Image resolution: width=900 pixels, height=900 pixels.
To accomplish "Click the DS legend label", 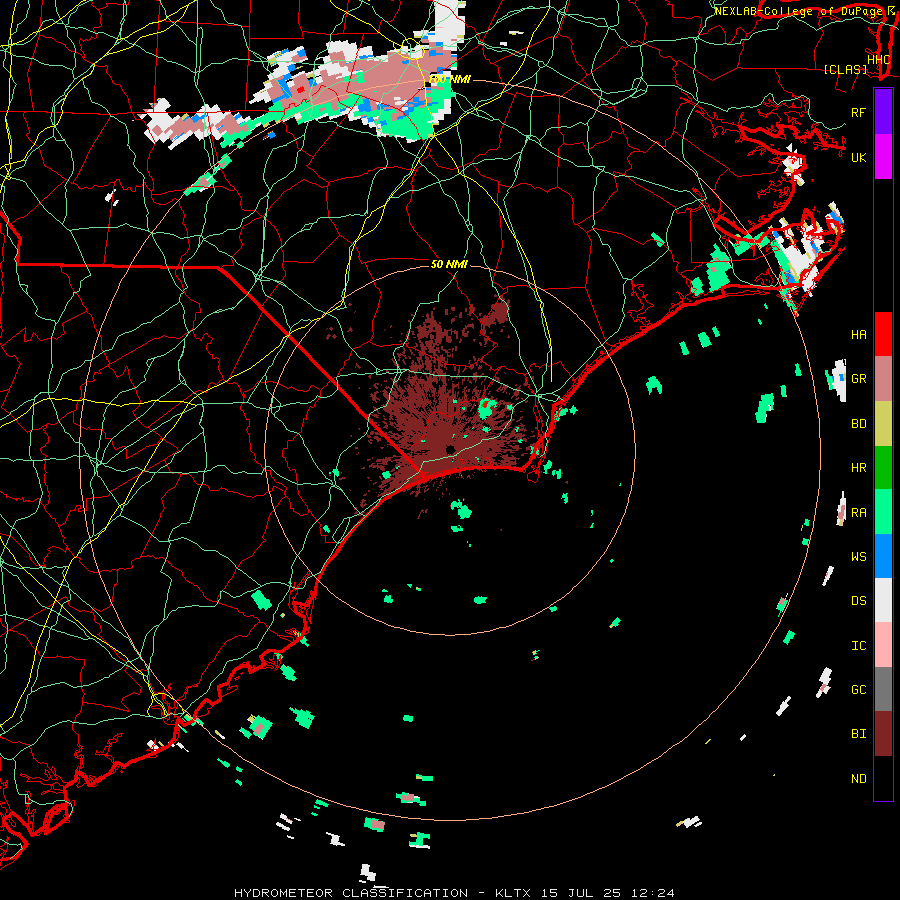I will coord(858,601).
